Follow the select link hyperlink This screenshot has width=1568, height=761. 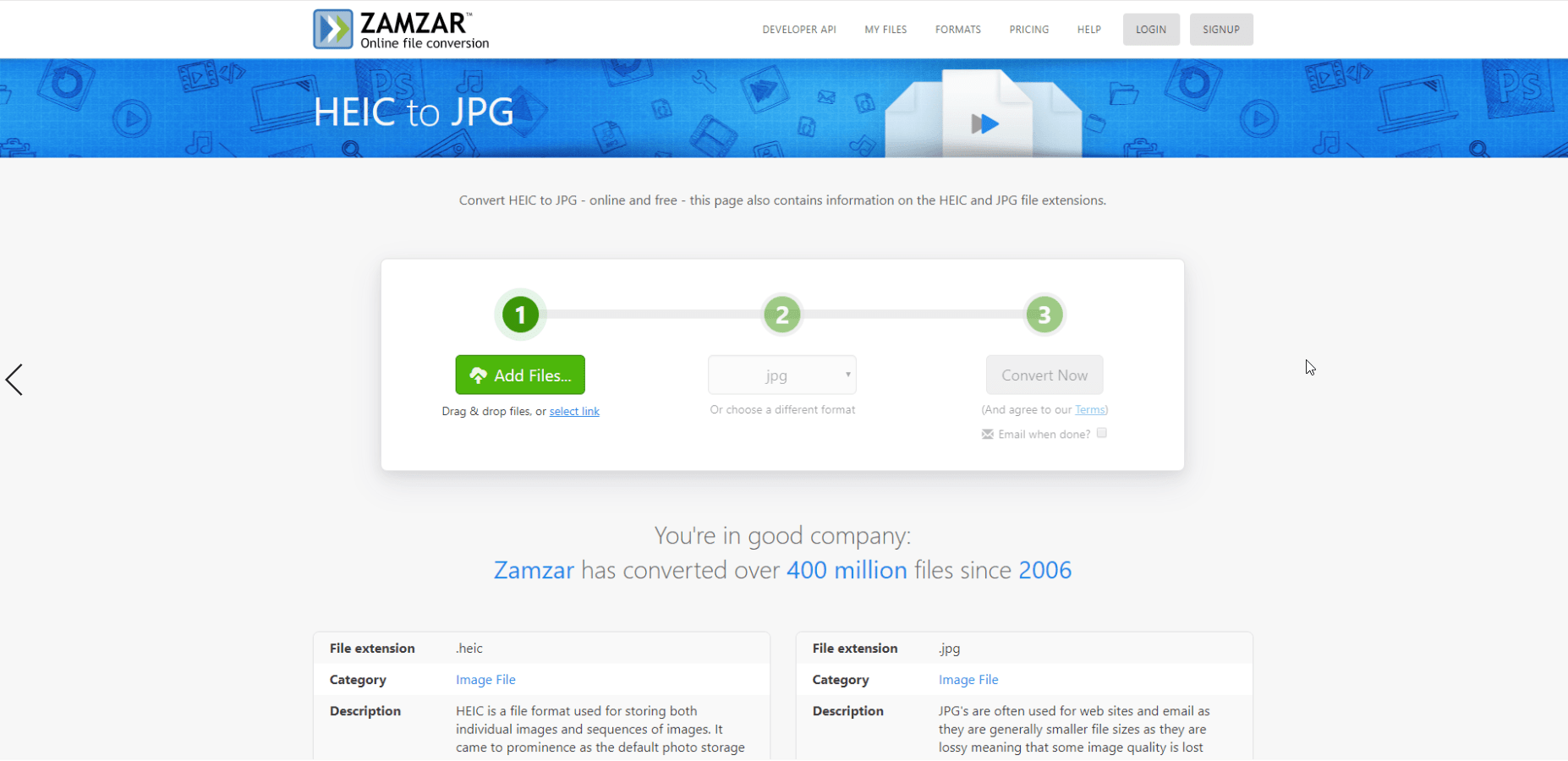pyautogui.click(x=574, y=412)
